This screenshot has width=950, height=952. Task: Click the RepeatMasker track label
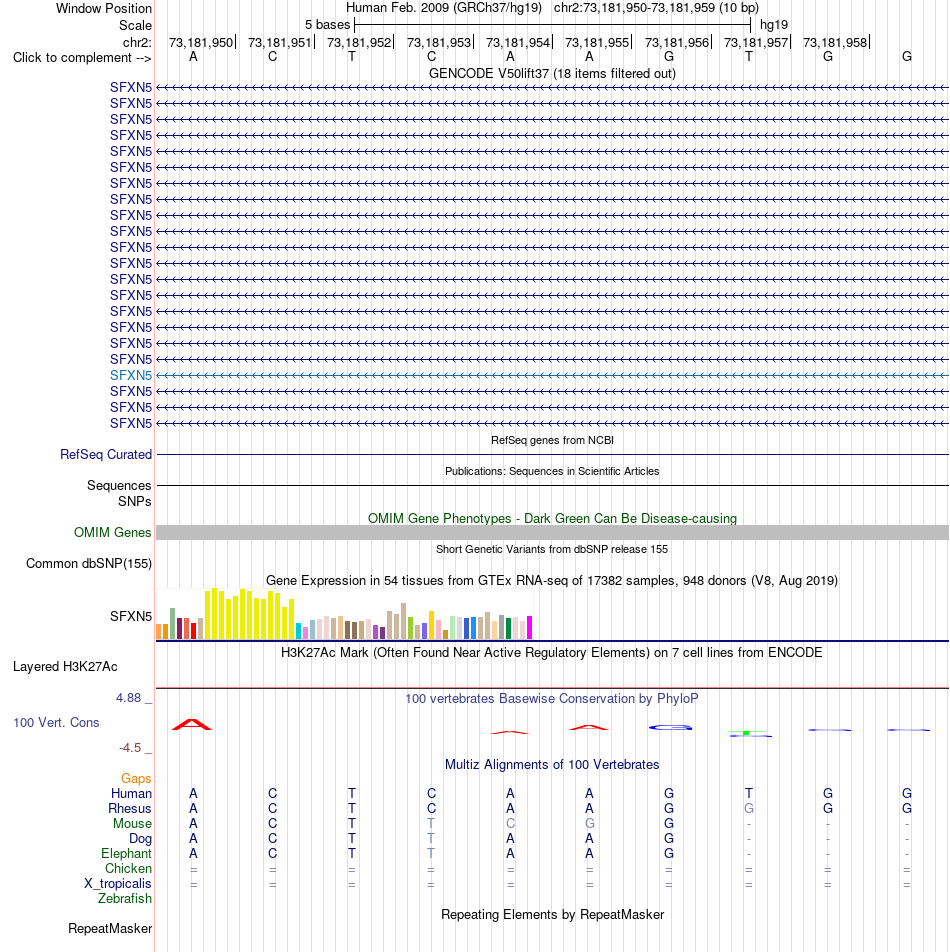[110, 929]
